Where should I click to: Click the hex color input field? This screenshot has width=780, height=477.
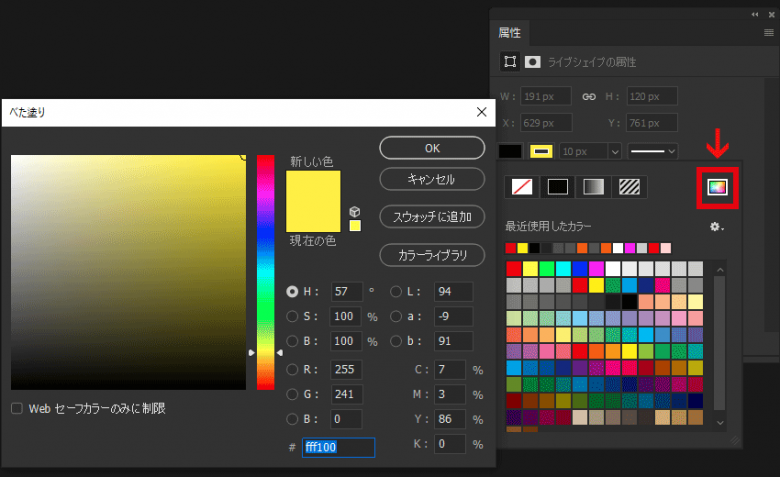(x=338, y=447)
